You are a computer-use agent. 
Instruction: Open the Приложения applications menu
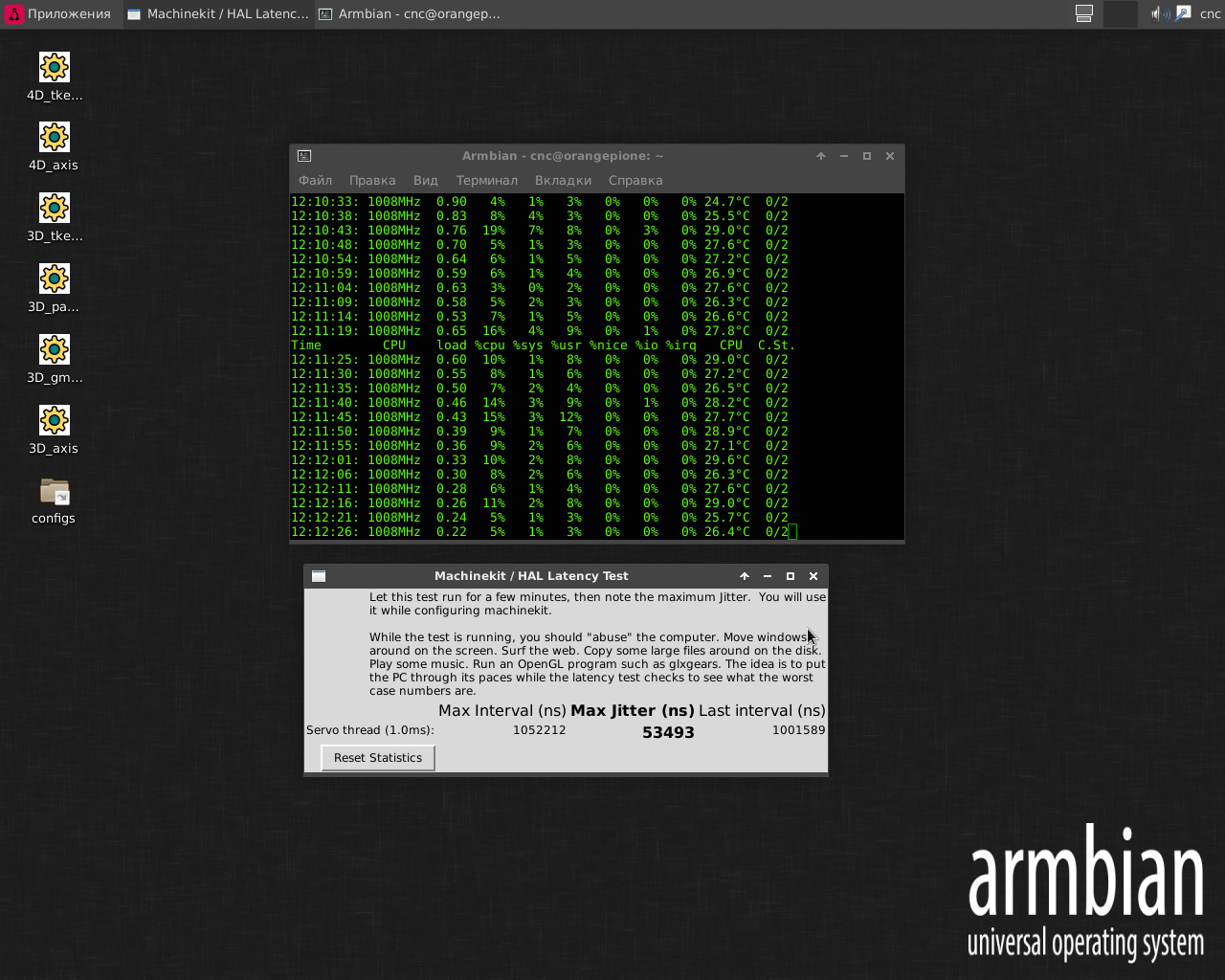tap(58, 13)
